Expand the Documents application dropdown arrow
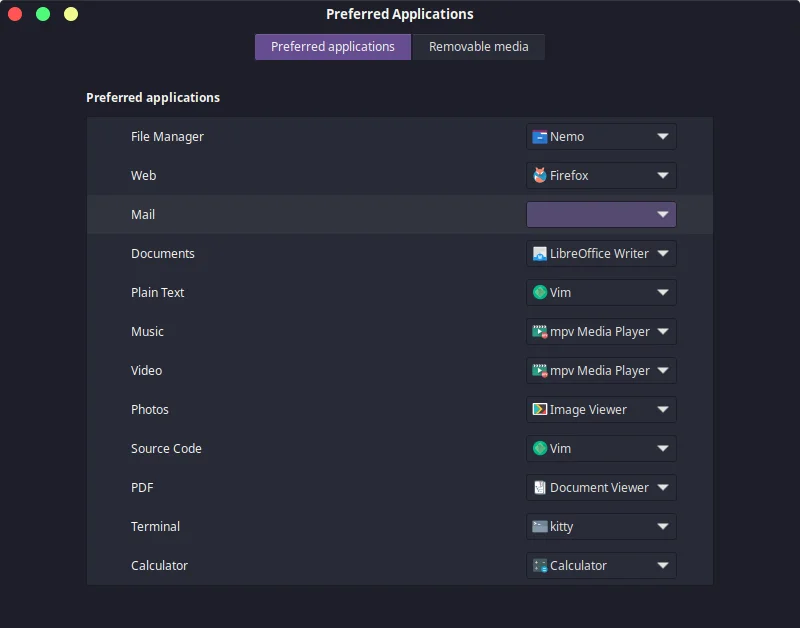Image resolution: width=800 pixels, height=628 pixels. click(663, 254)
